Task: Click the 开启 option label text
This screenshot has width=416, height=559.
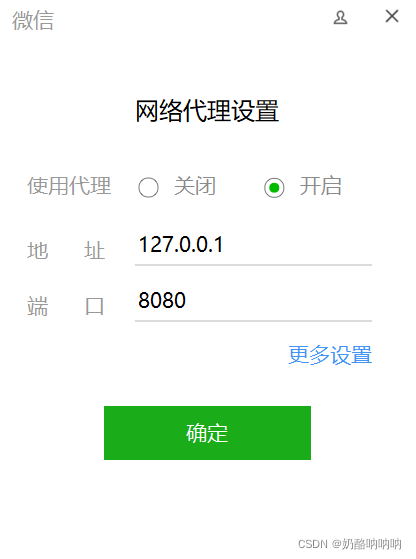Action: tap(320, 186)
